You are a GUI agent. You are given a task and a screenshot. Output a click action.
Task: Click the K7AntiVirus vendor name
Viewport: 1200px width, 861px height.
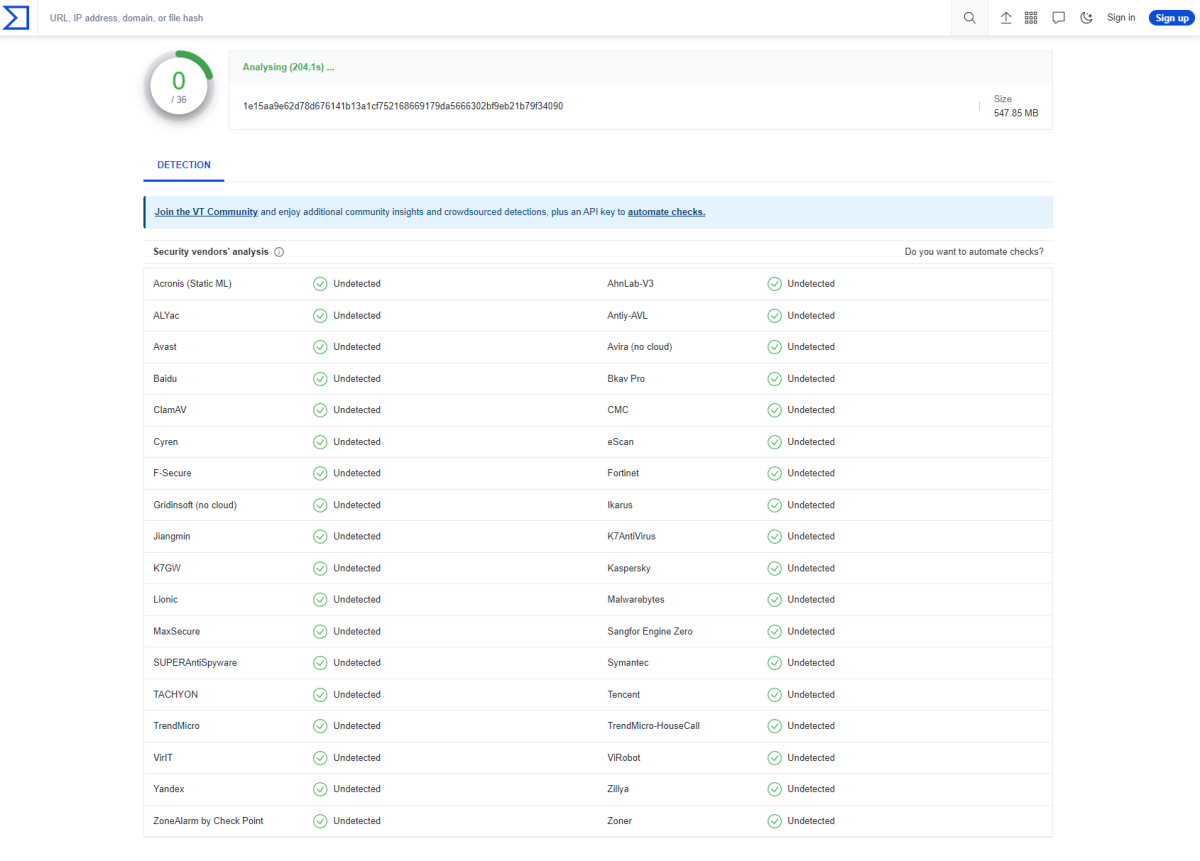click(632, 537)
